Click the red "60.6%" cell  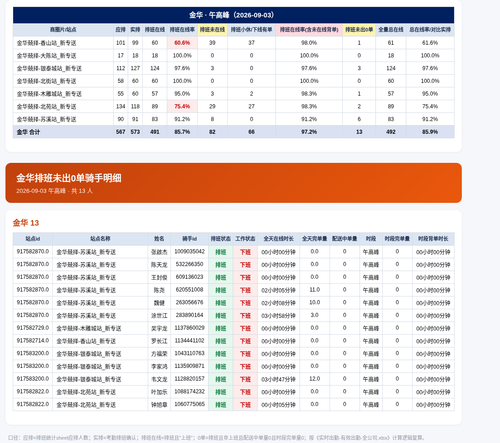click(x=182, y=43)
